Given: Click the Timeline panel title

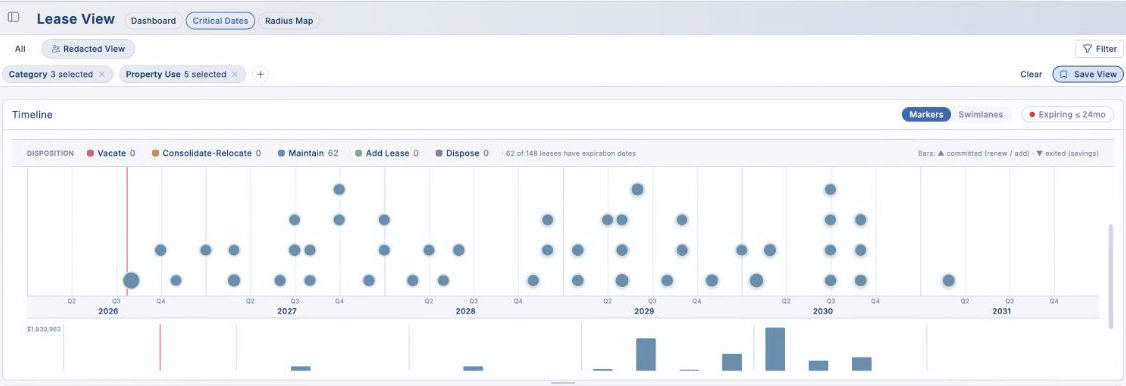Looking at the screenshot, I should point(32,115).
